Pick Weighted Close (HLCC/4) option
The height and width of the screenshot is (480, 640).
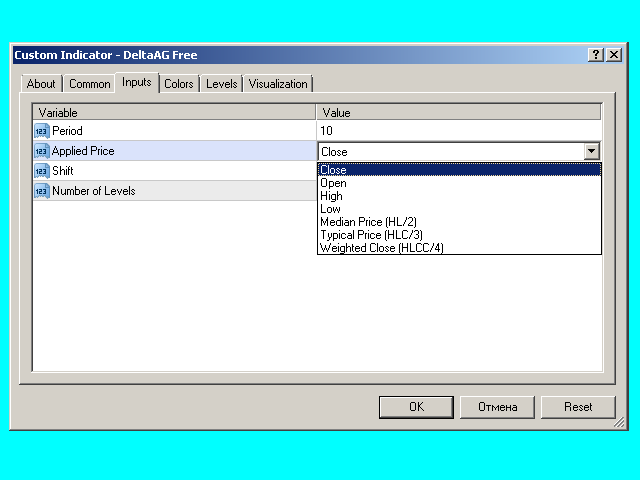pos(381,248)
